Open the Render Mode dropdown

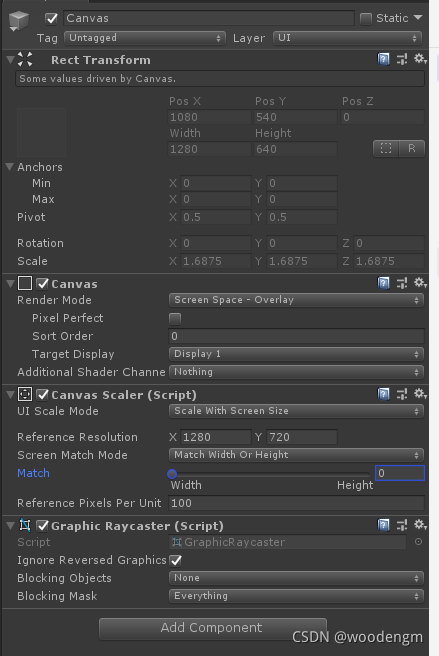point(296,300)
